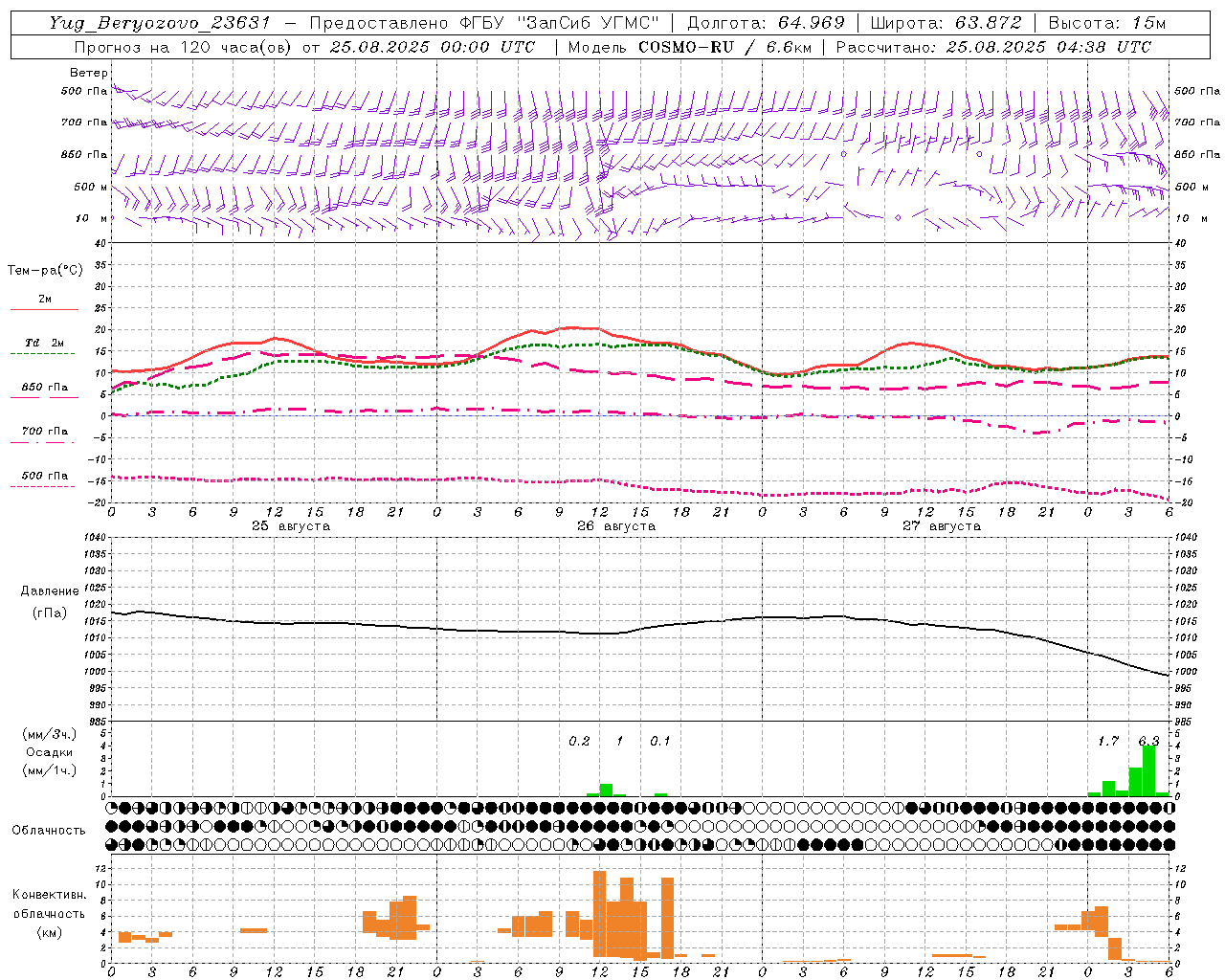Click the 700 гПа temperature legend entry

45,432
